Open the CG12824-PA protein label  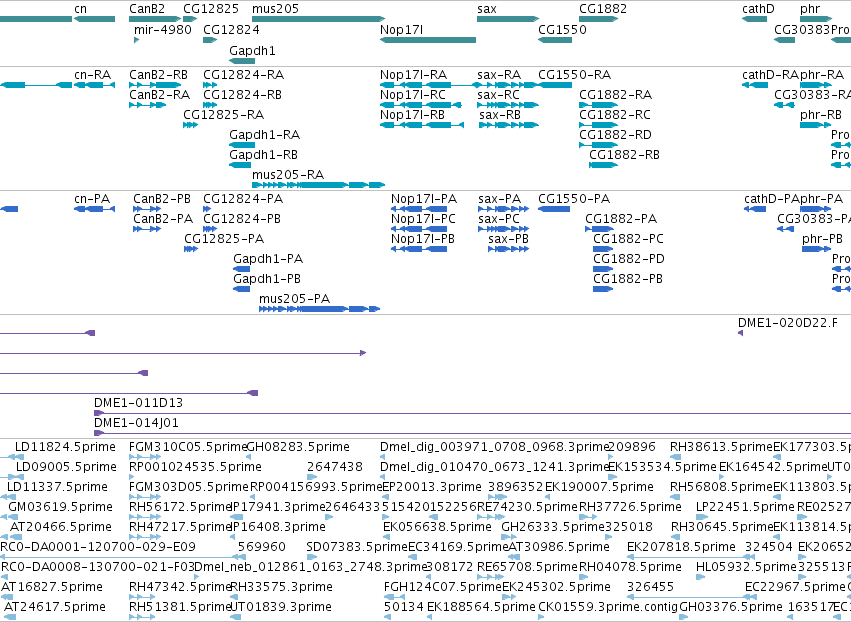(243, 199)
